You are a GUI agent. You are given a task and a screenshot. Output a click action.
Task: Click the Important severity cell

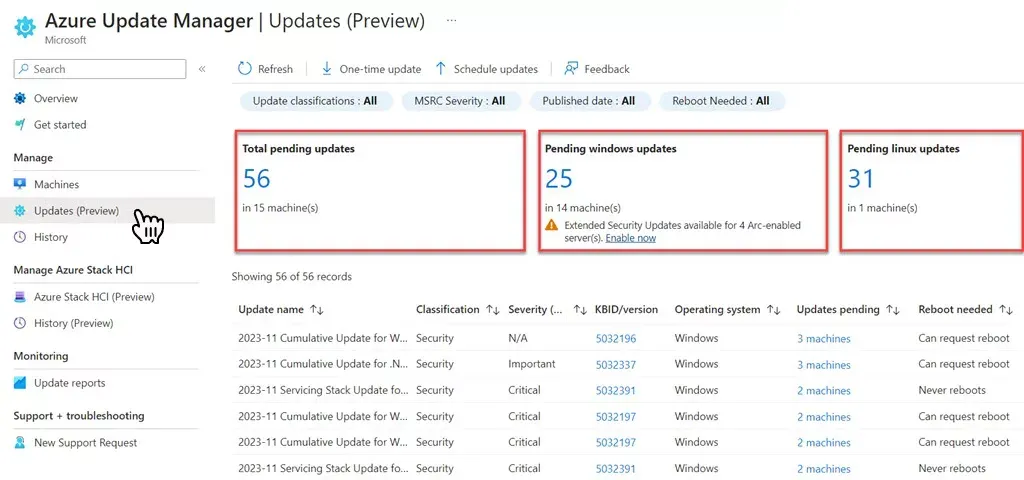pos(532,364)
